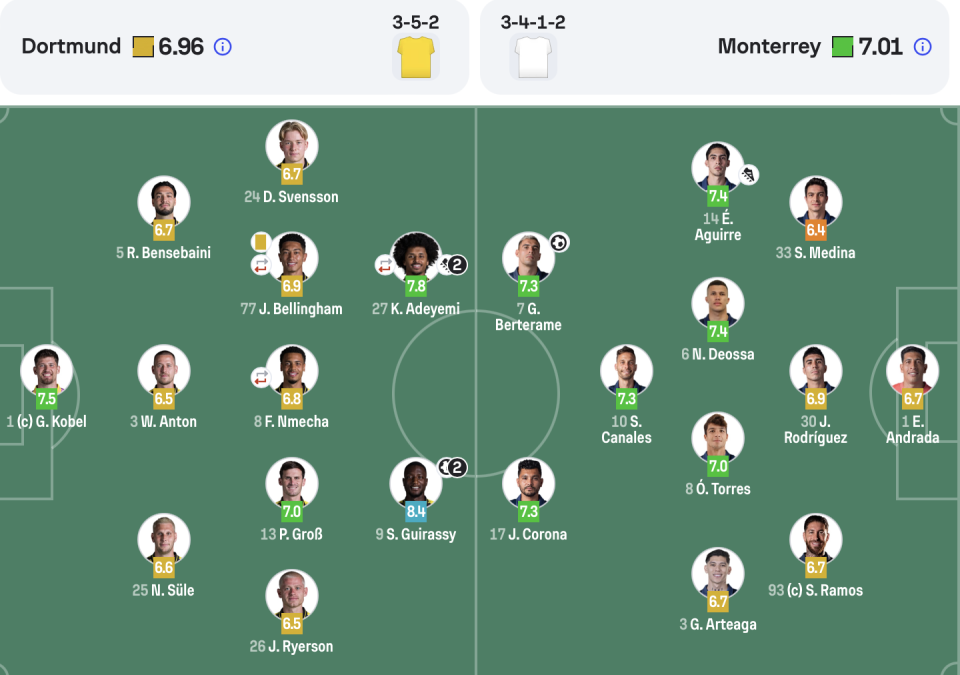Select N. Deossa player name

click(x=718, y=354)
